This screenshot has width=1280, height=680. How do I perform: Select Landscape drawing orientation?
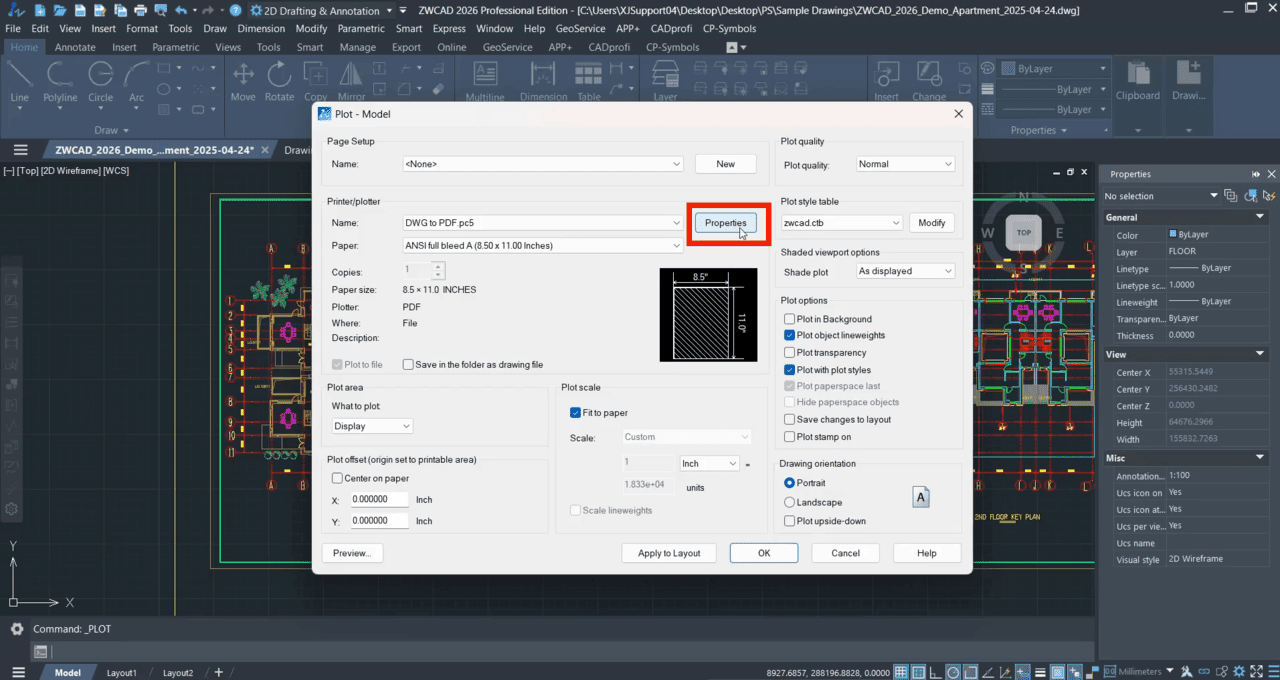[x=790, y=502]
